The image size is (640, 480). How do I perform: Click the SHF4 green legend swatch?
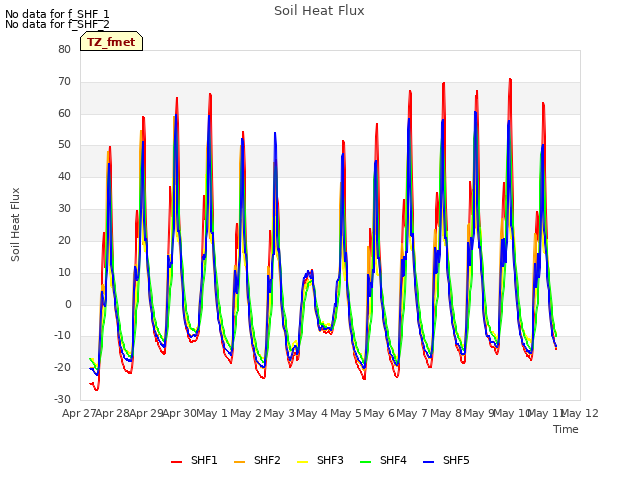click(x=366, y=462)
